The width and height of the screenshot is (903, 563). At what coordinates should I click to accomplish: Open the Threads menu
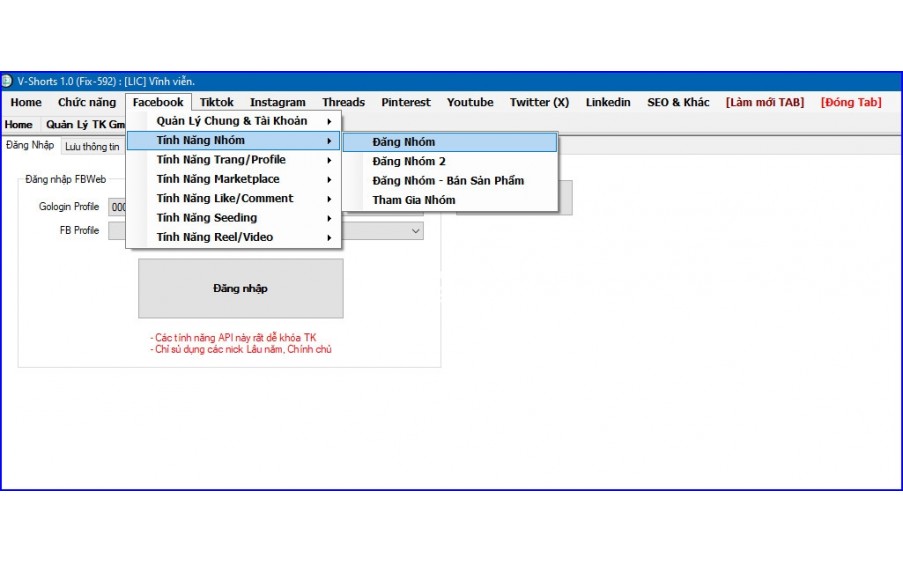(343, 102)
